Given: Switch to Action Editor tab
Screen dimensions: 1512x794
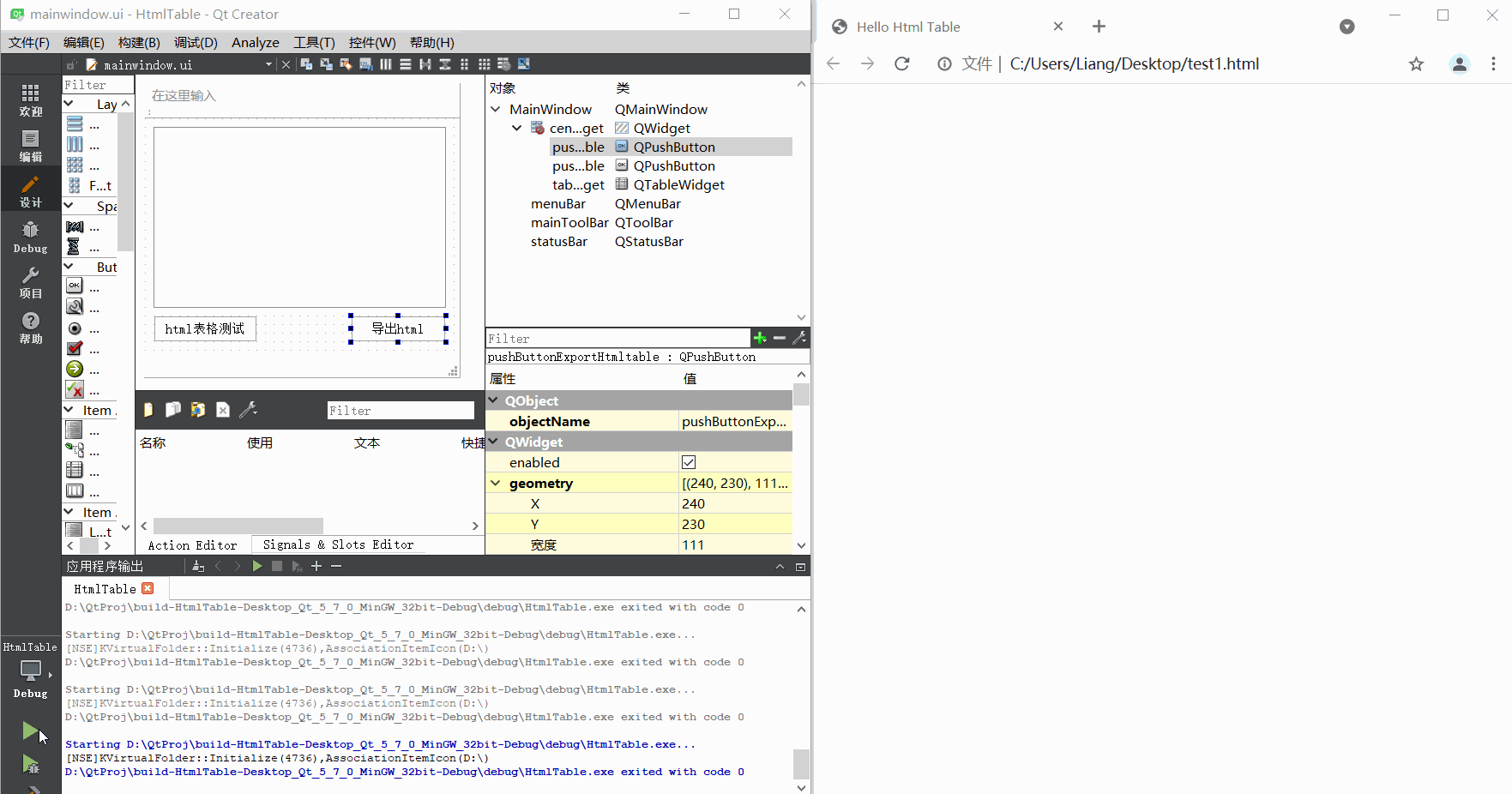Looking at the screenshot, I should coord(192,545).
